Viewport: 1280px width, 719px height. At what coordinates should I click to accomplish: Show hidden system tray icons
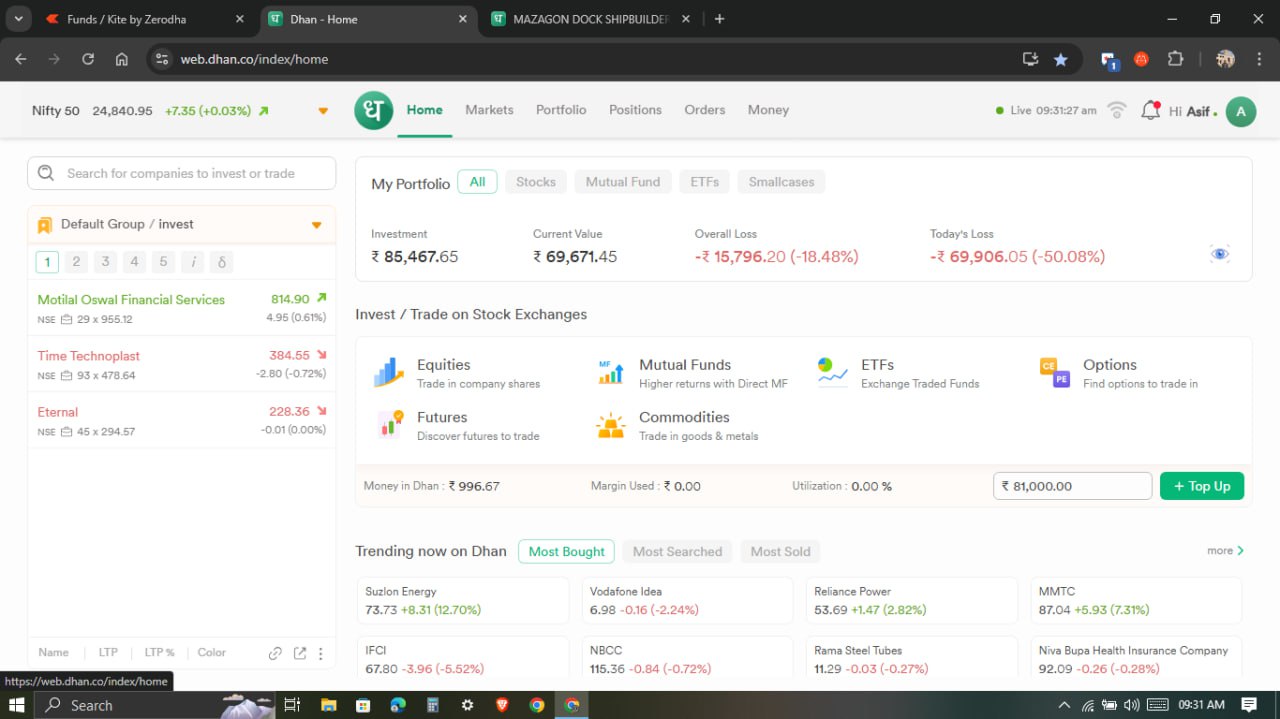(1064, 705)
